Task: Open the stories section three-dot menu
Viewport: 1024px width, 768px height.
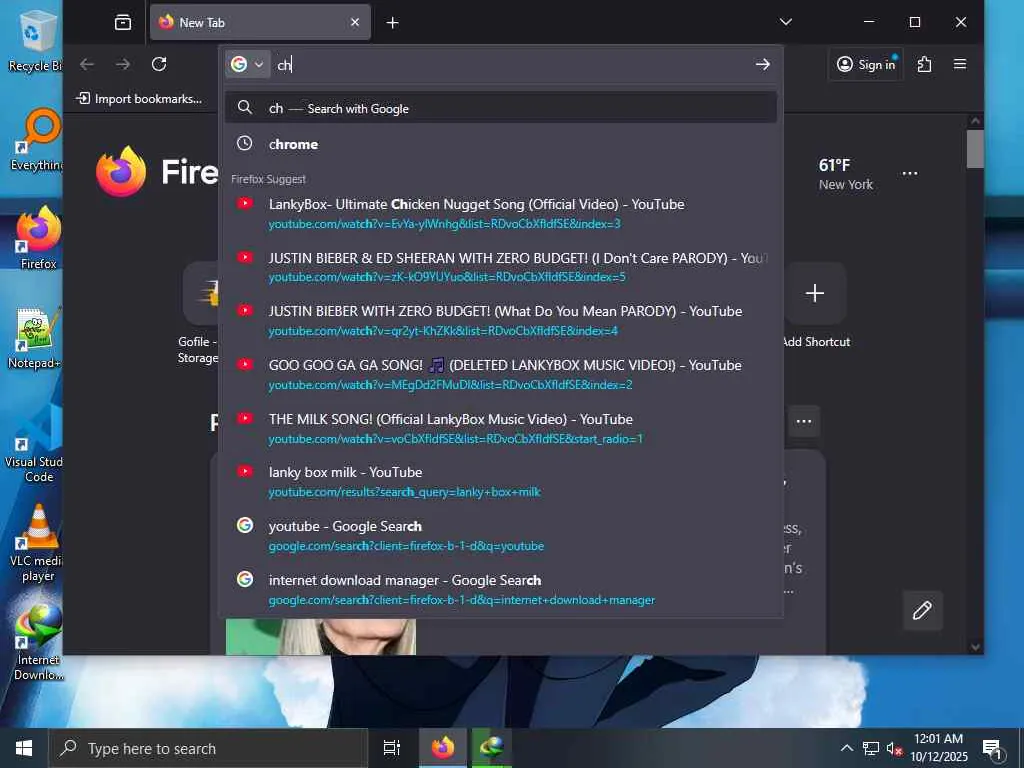Action: tap(804, 421)
